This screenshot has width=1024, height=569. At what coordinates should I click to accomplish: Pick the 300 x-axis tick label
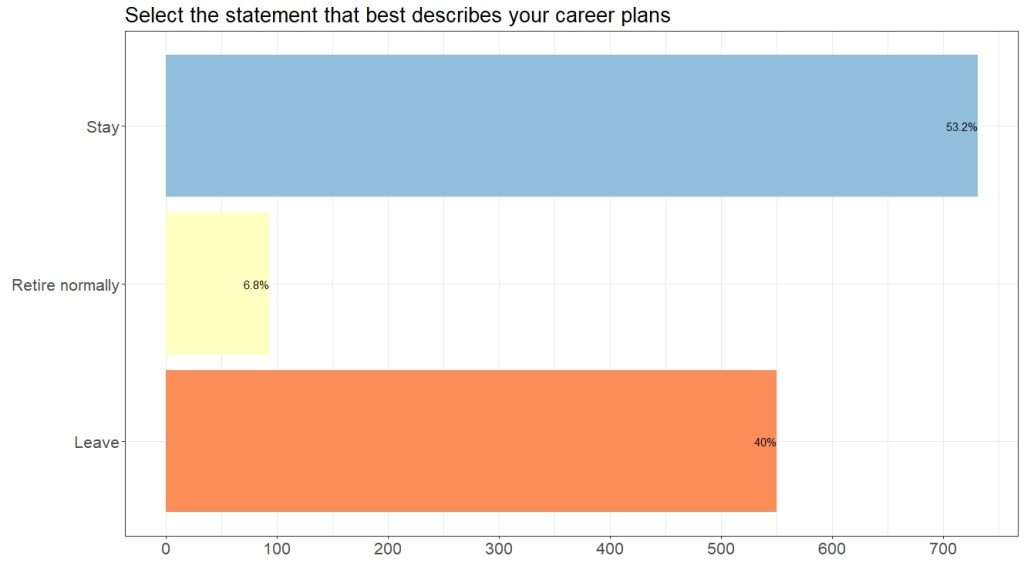499,548
